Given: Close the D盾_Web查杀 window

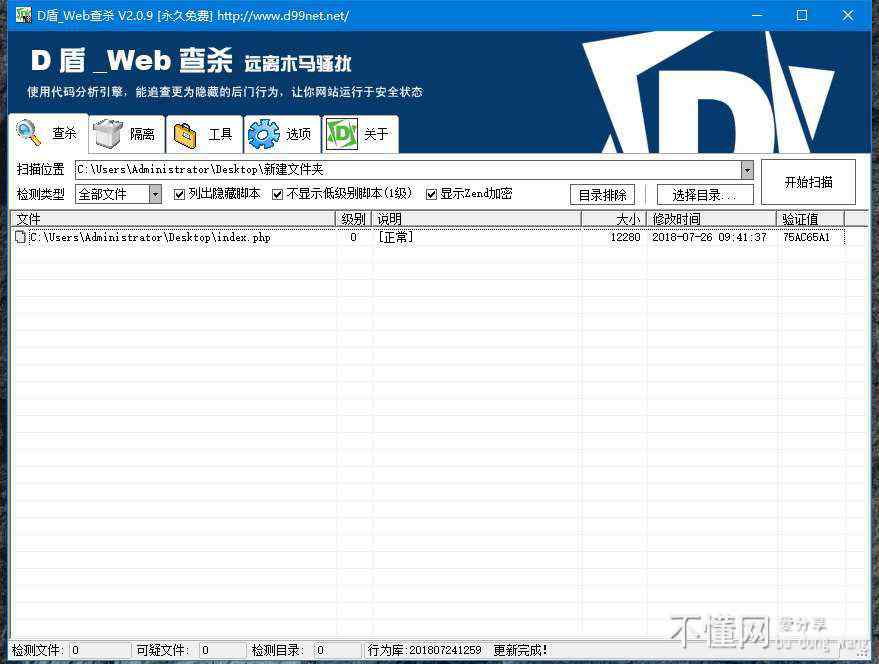Looking at the screenshot, I should click(848, 15).
